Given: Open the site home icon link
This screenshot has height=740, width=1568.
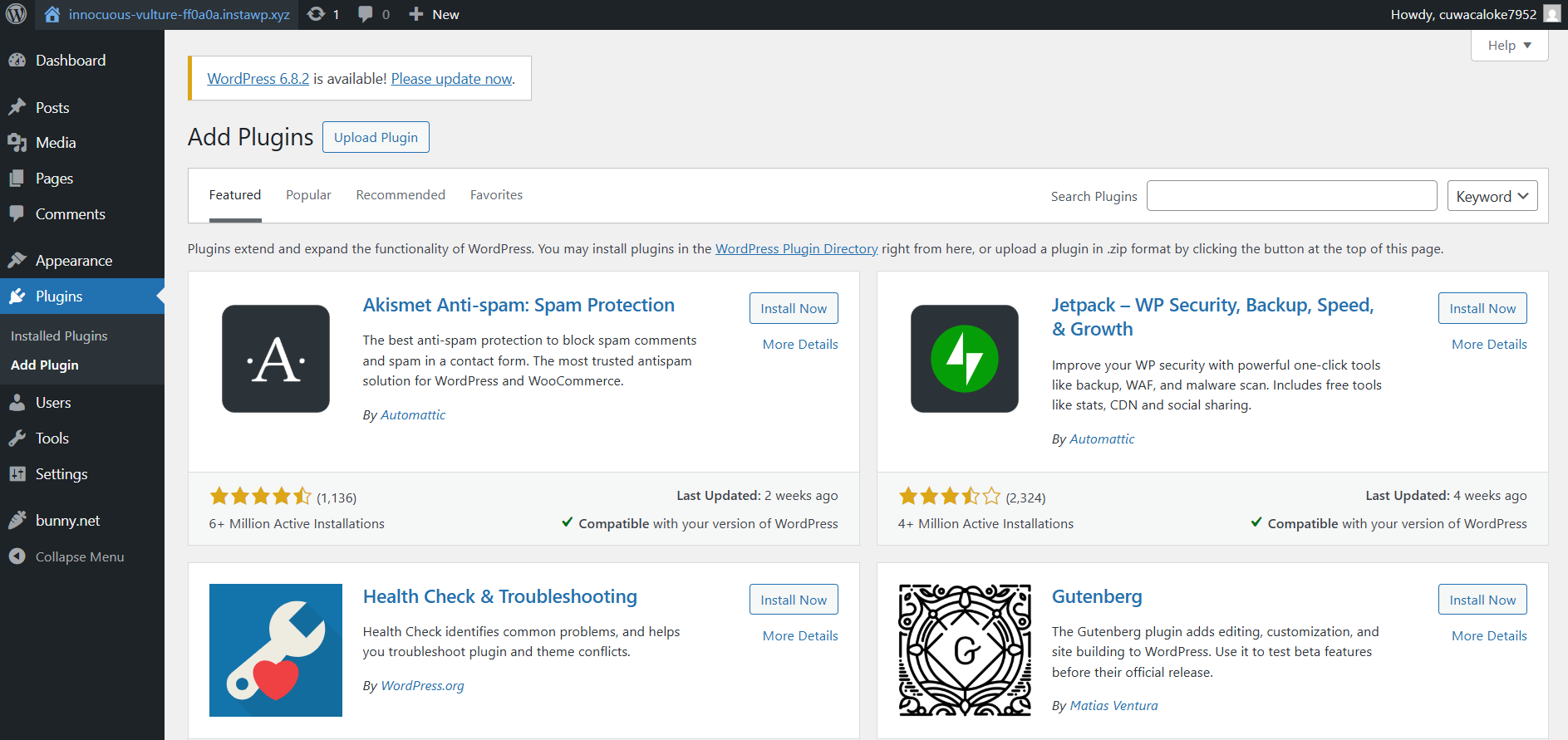Looking at the screenshot, I should pos(52,14).
